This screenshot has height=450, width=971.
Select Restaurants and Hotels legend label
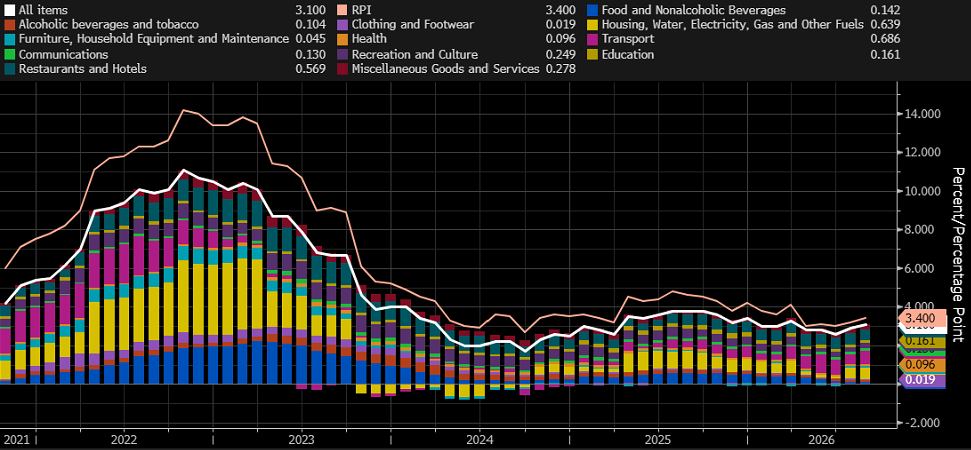[83, 69]
